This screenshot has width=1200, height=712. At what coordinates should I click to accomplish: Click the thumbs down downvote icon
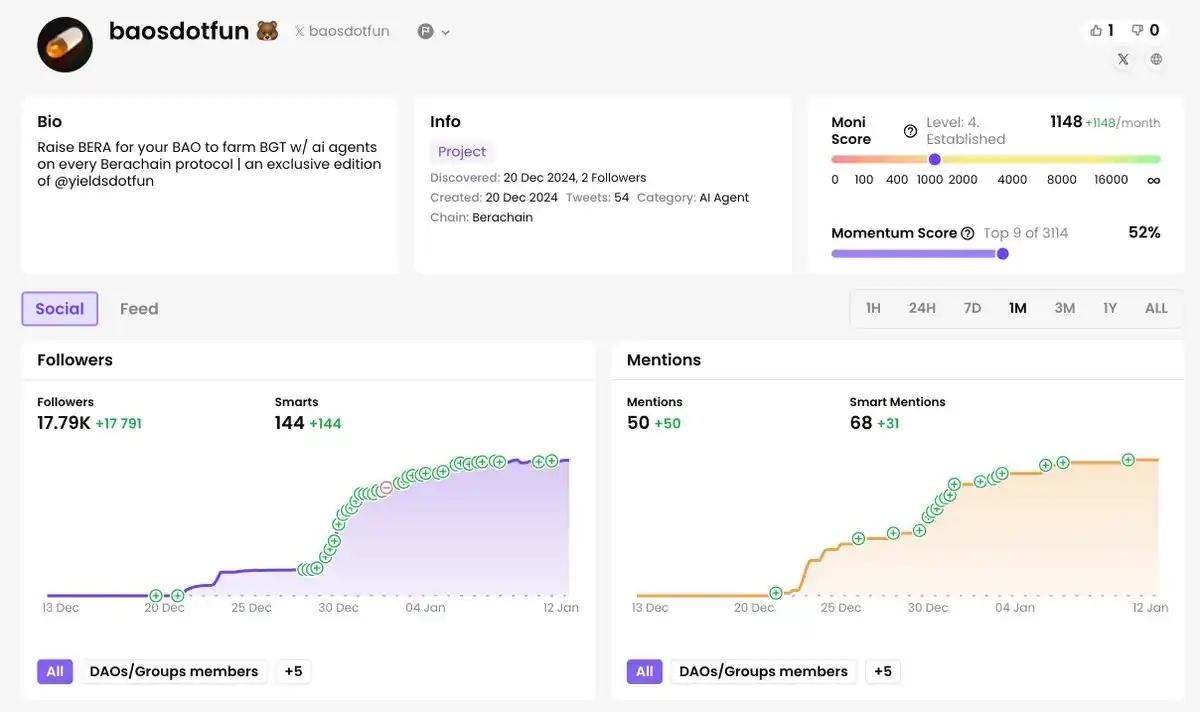(1137, 31)
